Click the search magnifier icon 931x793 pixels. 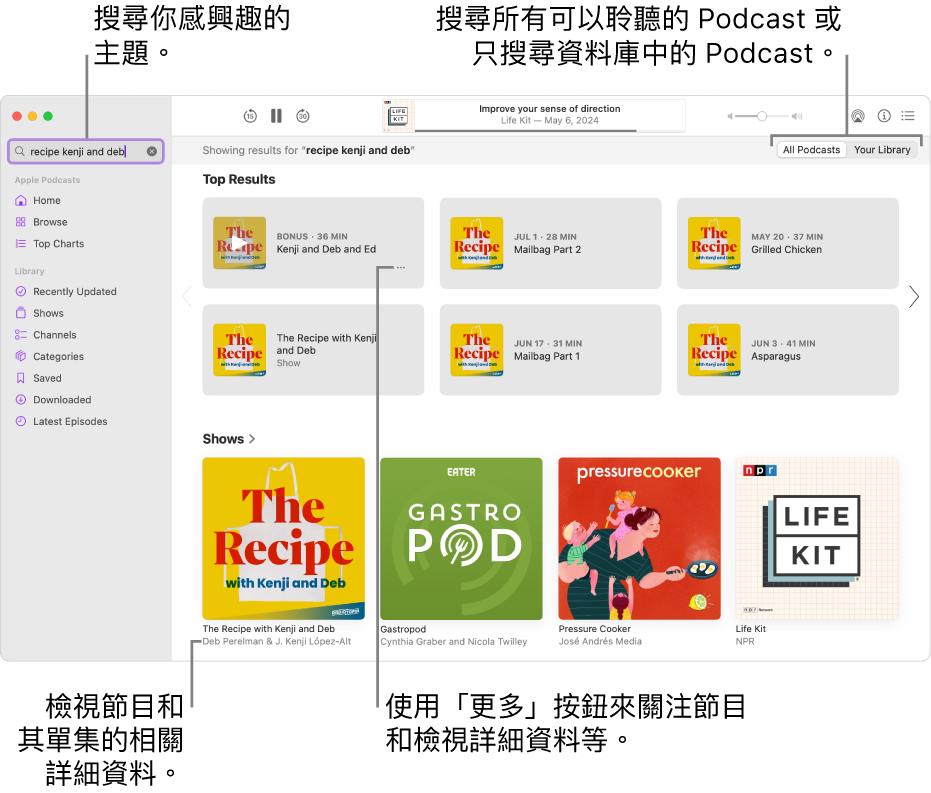coord(20,151)
